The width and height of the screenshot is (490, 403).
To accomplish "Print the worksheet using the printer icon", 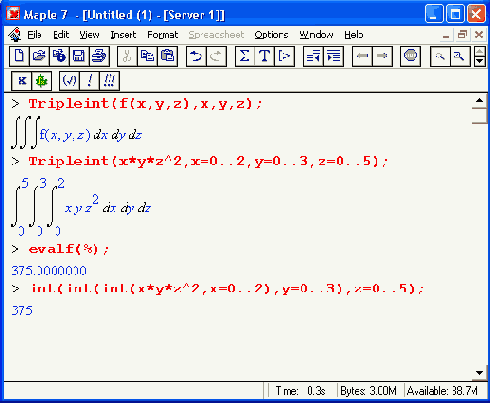I will click(99, 56).
